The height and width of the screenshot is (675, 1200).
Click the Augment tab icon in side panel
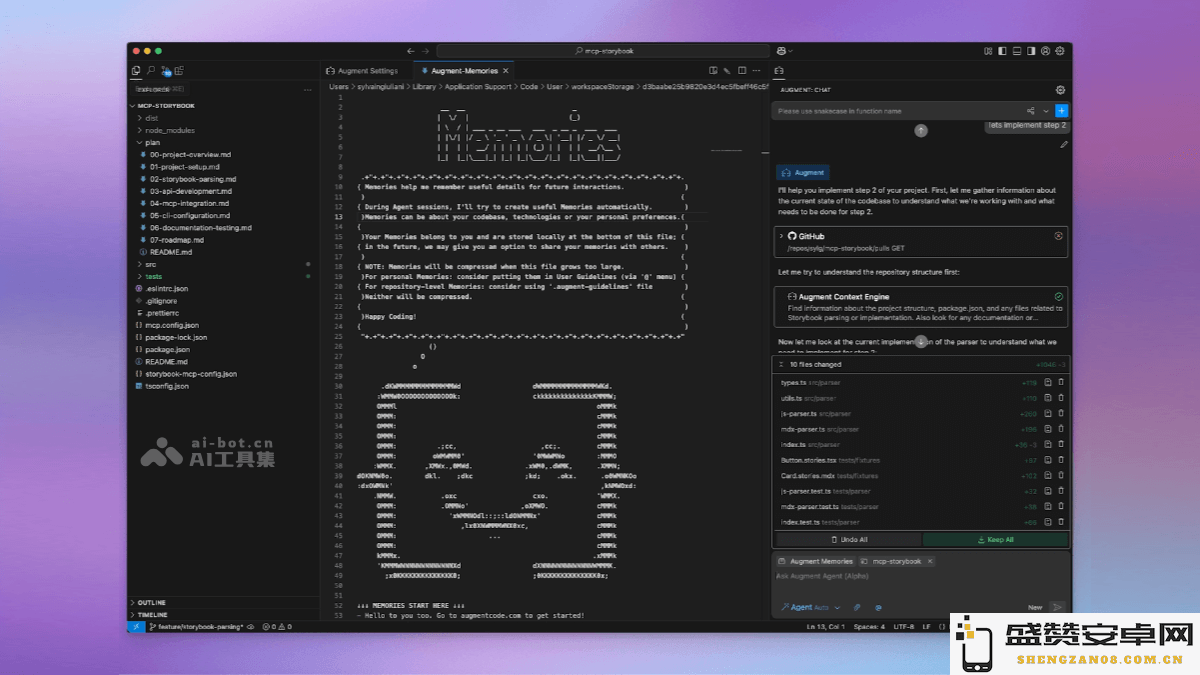pyautogui.click(x=780, y=71)
